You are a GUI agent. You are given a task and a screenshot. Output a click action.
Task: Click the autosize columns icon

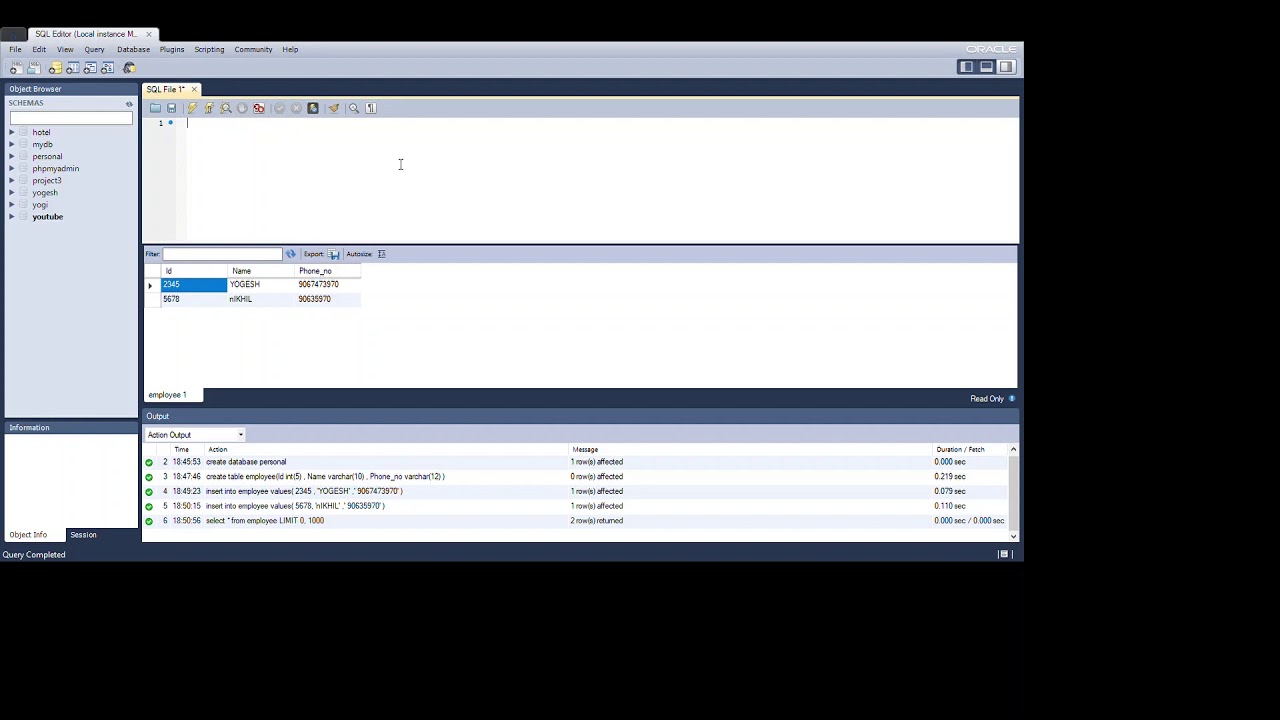382,254
